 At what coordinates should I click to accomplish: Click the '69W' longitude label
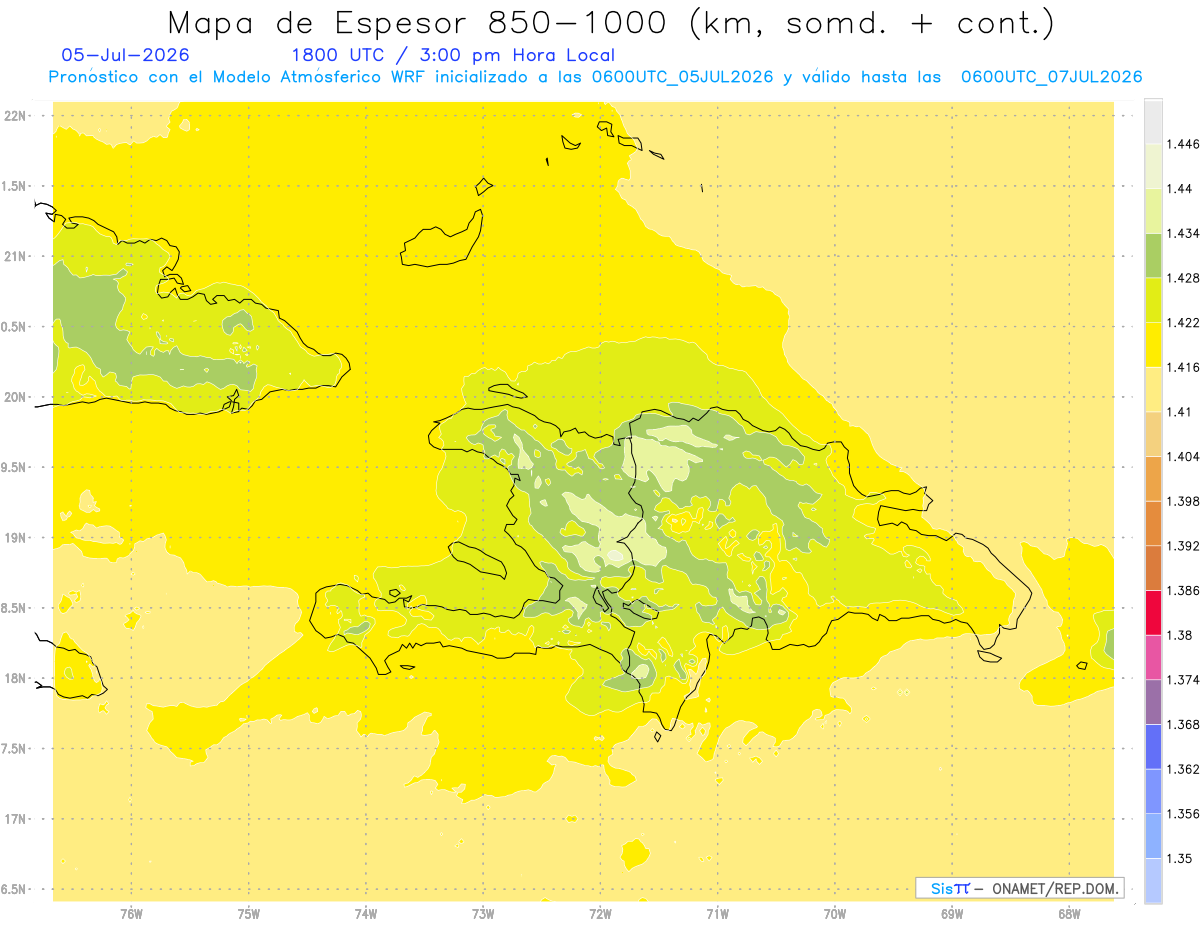[951, 914]
